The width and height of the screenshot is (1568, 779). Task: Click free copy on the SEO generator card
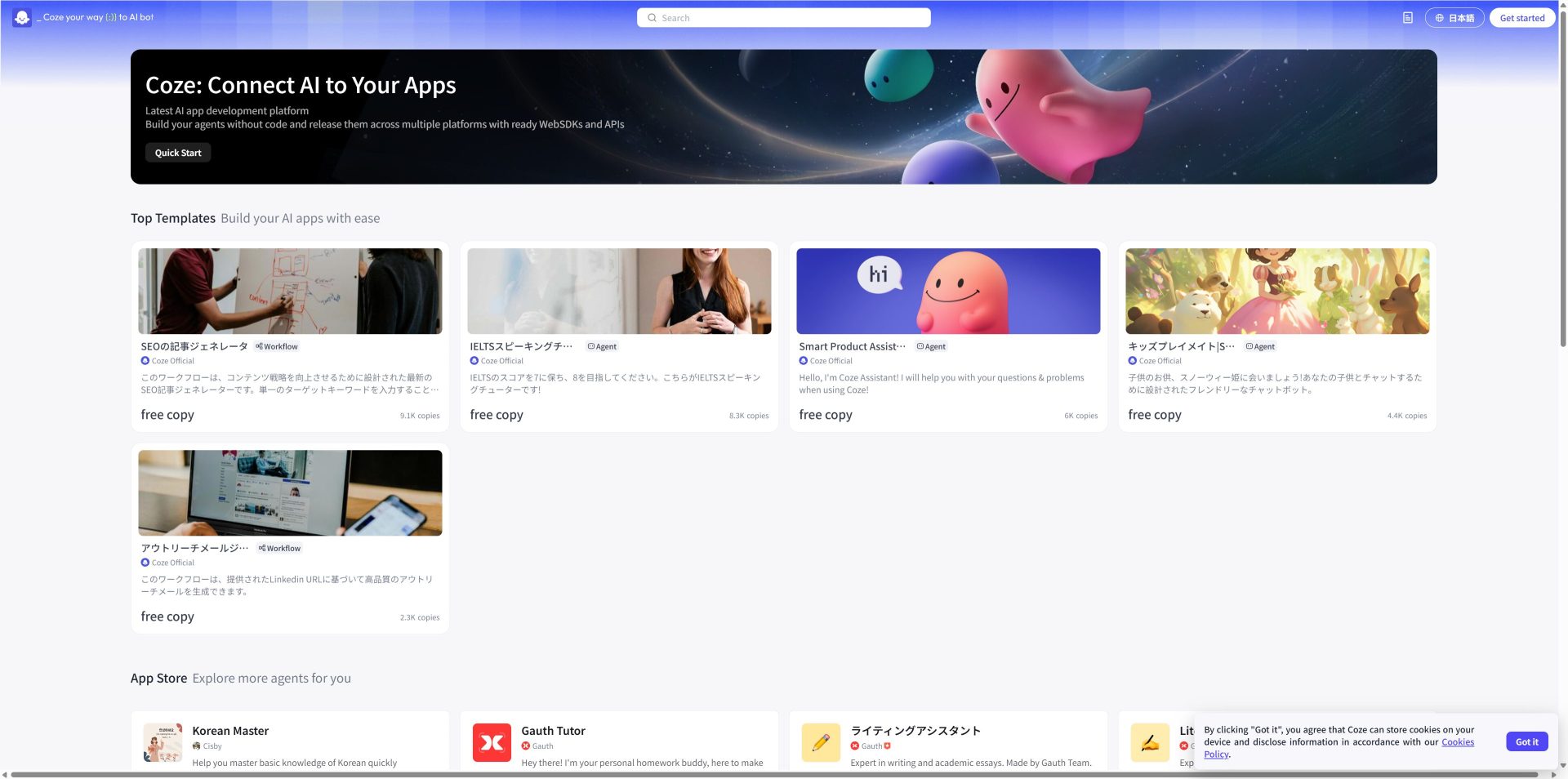coord(167,415)
